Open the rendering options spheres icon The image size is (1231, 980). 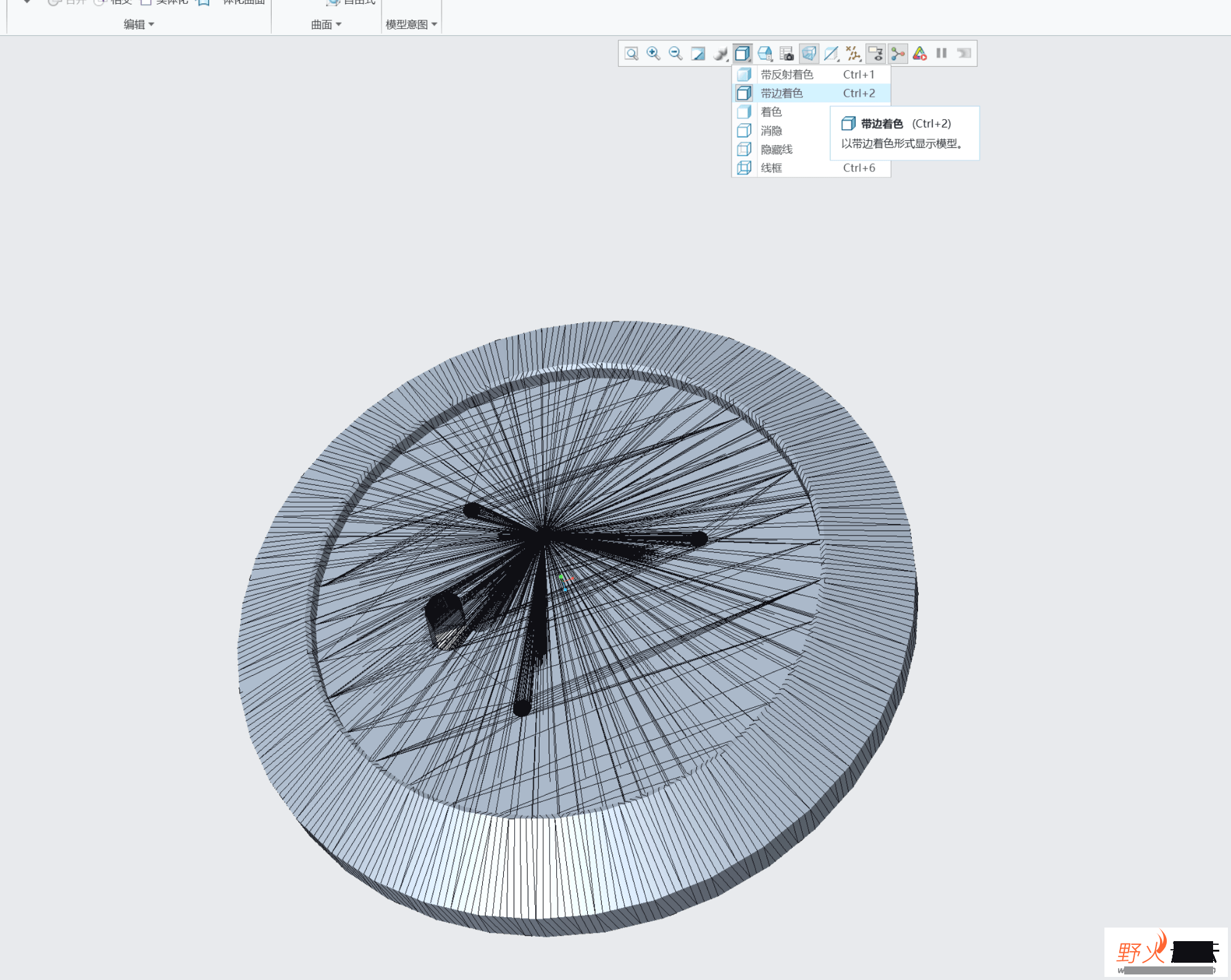pyautogui.click(x=720, y=54)
